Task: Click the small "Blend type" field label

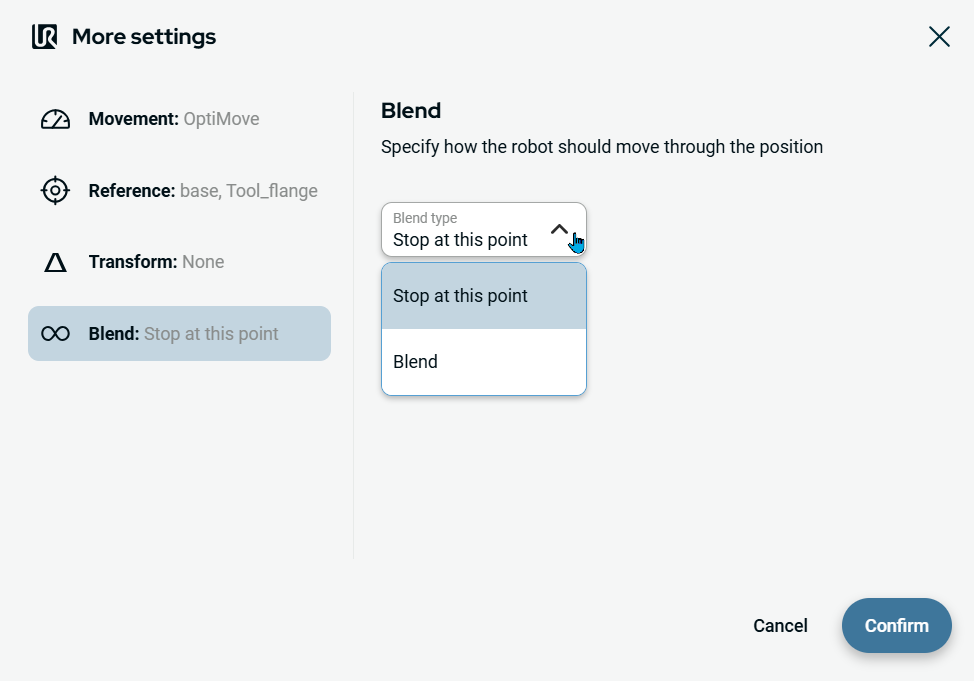Action: (x=425, y=218)
